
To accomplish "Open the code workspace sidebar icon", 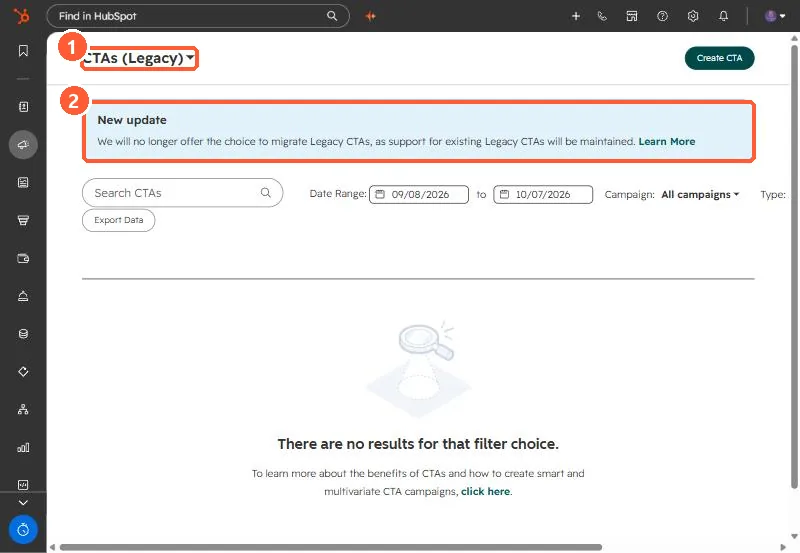I will (23, 485).
